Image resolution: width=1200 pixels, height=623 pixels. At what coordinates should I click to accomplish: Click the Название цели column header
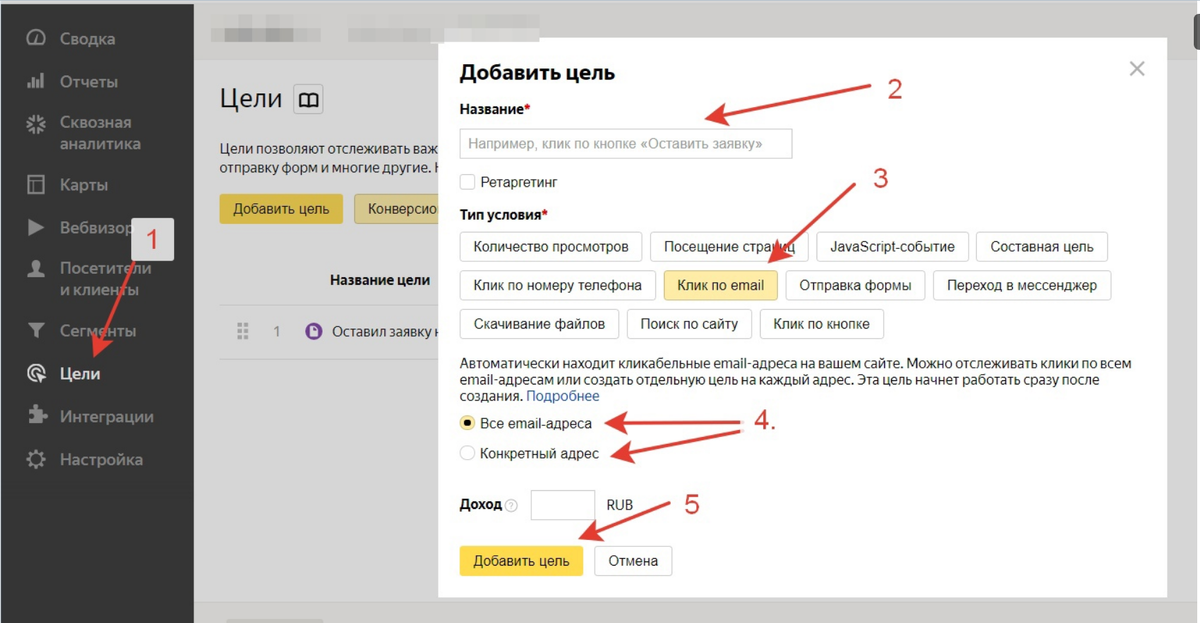380,280
